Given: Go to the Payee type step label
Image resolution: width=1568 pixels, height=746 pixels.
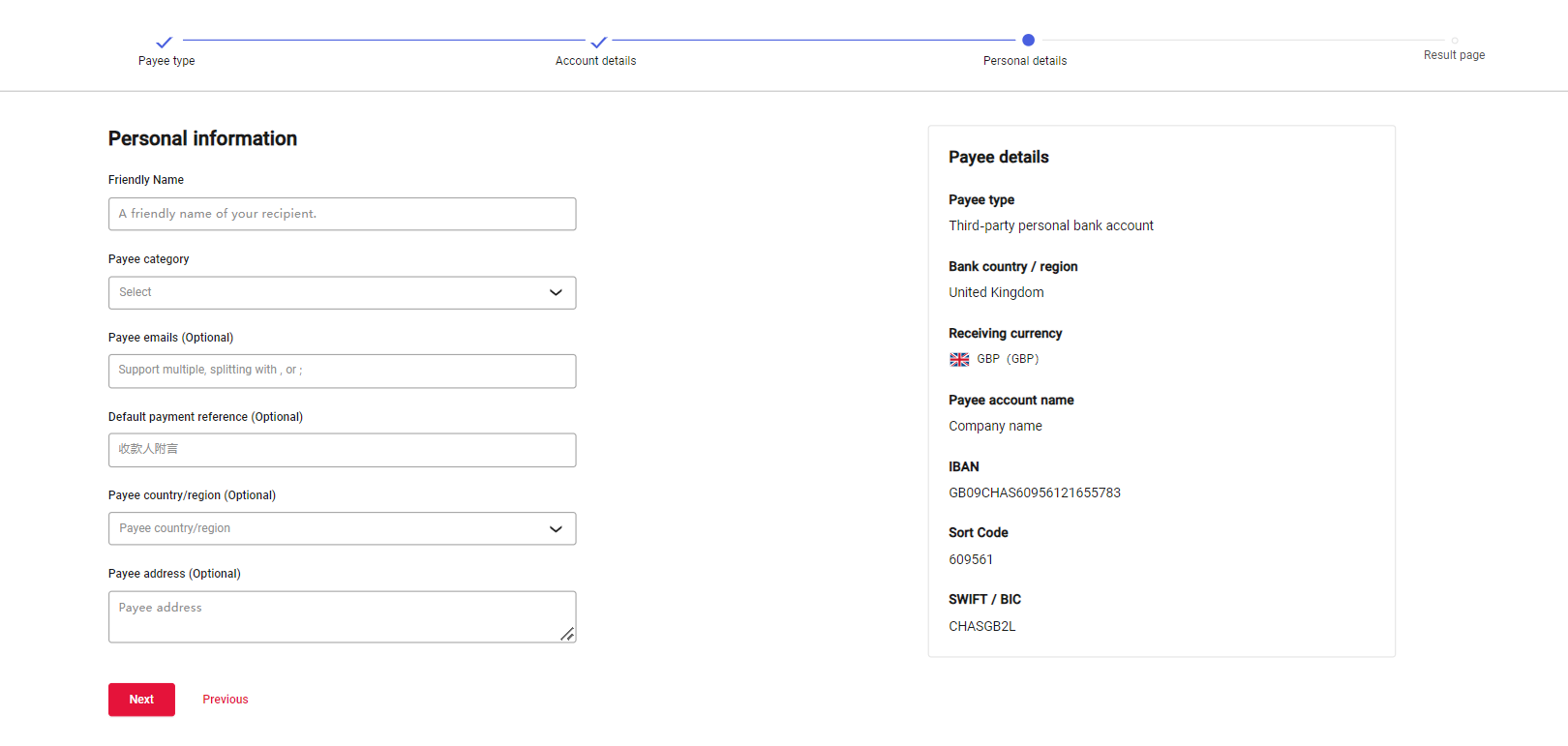Looking at the screenshot, I should click(166, 61).
